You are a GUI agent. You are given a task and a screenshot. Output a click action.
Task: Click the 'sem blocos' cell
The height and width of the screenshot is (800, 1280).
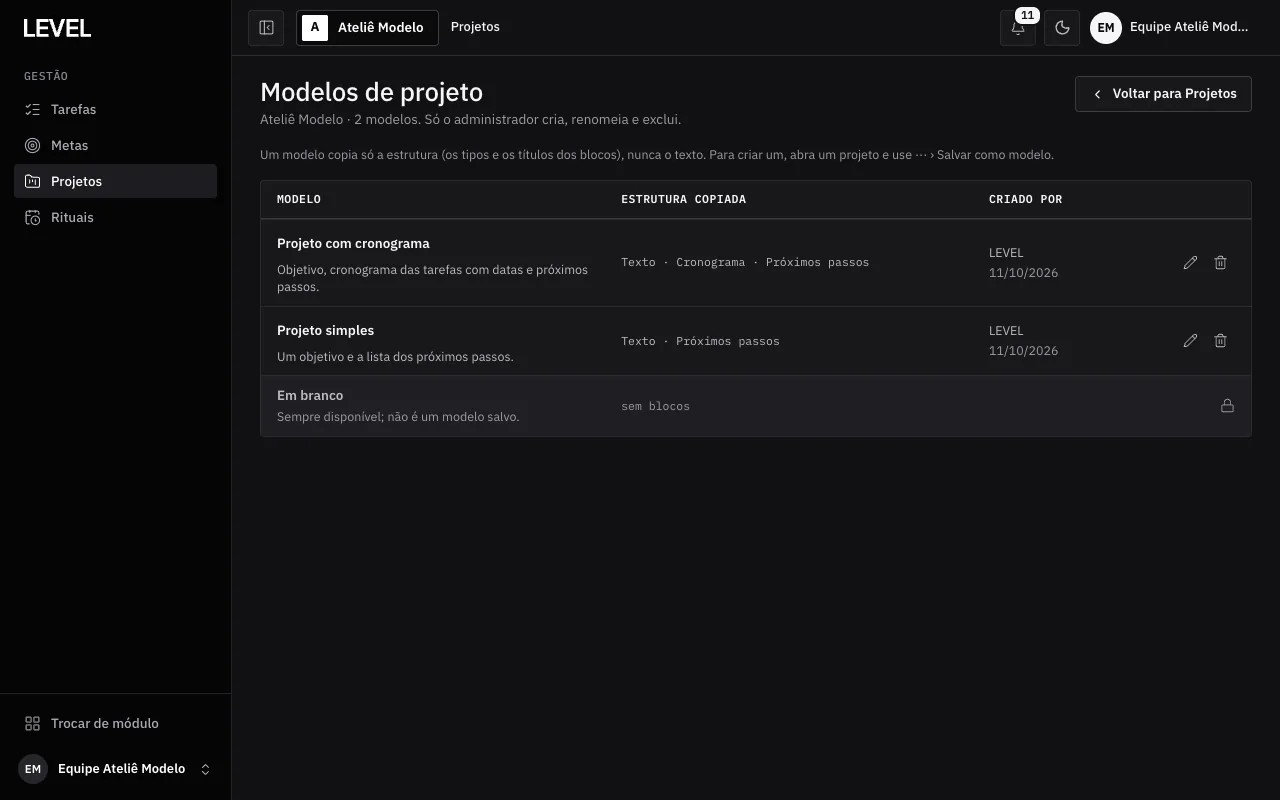click(x=655, y=406)
